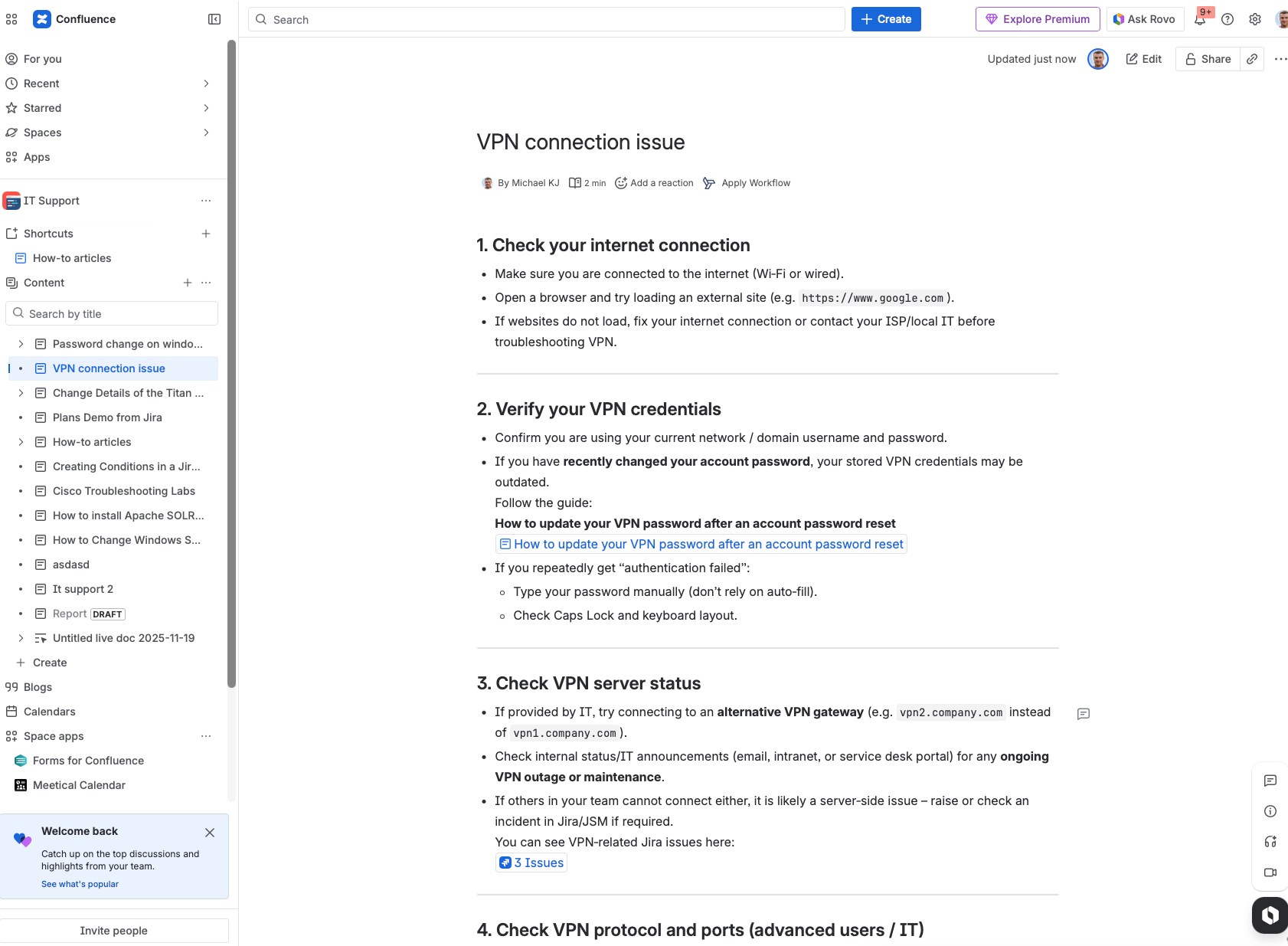Expand the Spaces menu chevron

pos(206,133)
